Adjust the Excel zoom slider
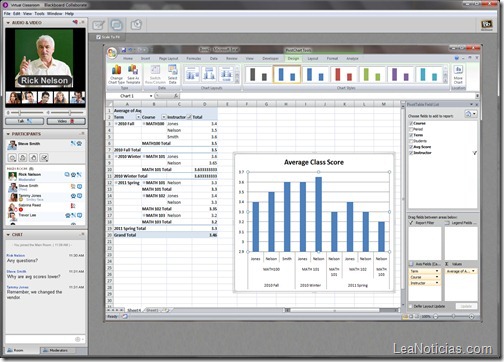Viewport: 504px width, 362px height. click(453, 316)
